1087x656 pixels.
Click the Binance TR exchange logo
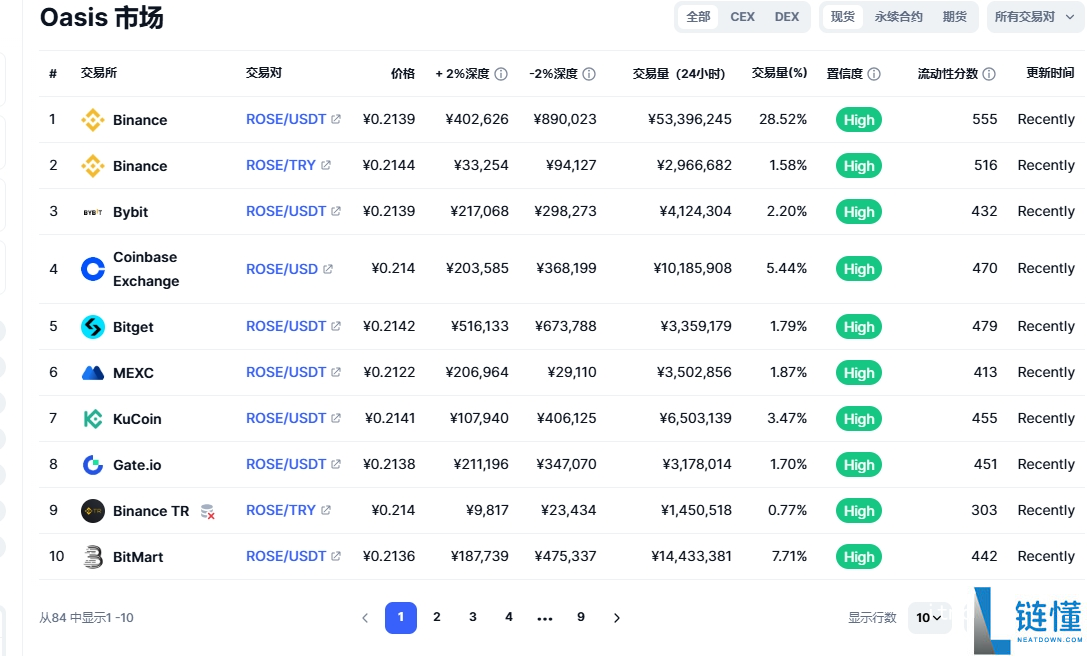[x=93, y=511]
